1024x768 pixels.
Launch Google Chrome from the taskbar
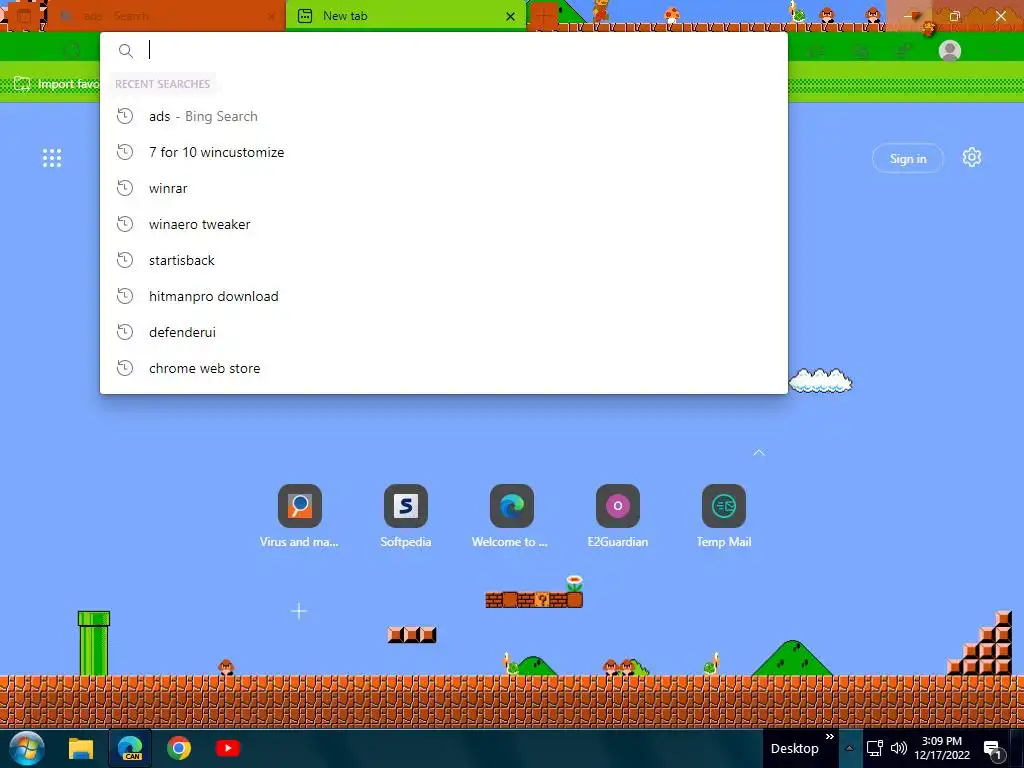point(178,748)
